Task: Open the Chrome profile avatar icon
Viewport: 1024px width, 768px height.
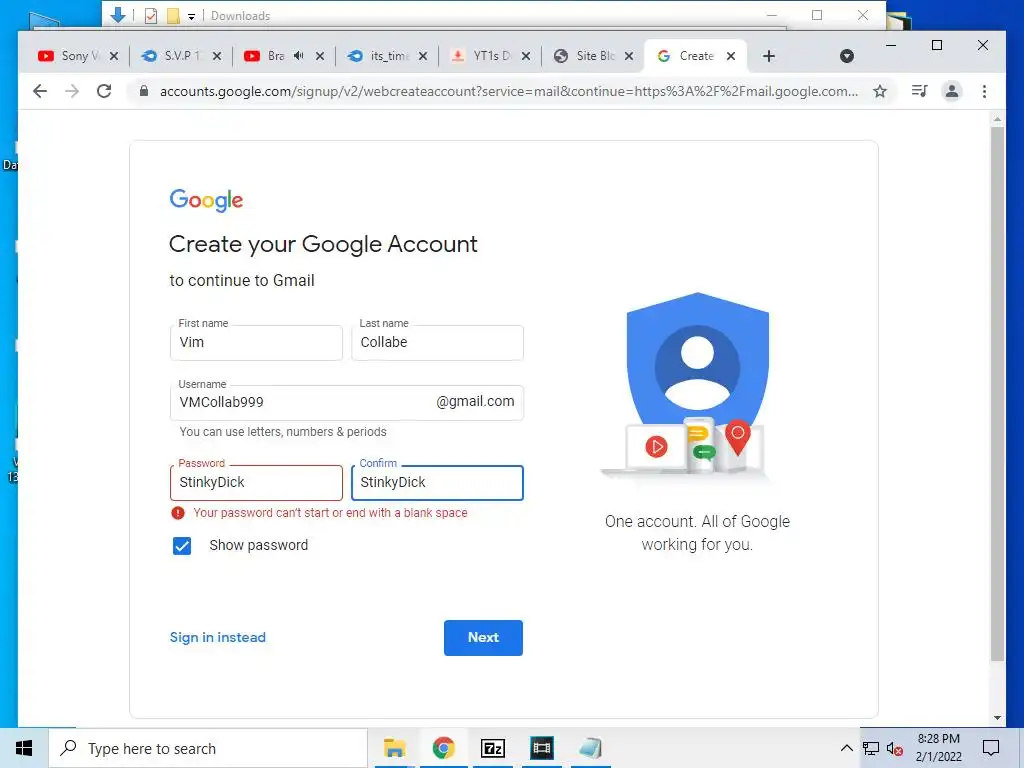Action: (952, 91)
